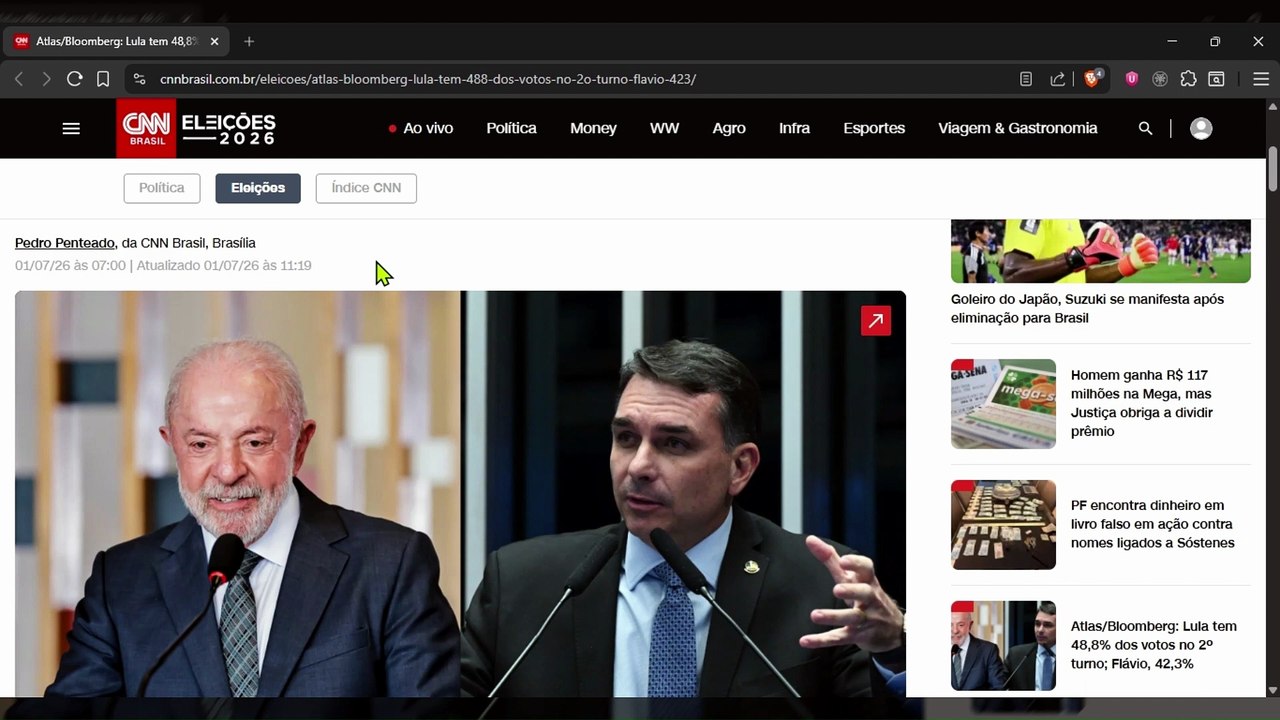Open reader mode for the article
Screen dimensions: 1280x720
click(x=1026, y=79)
